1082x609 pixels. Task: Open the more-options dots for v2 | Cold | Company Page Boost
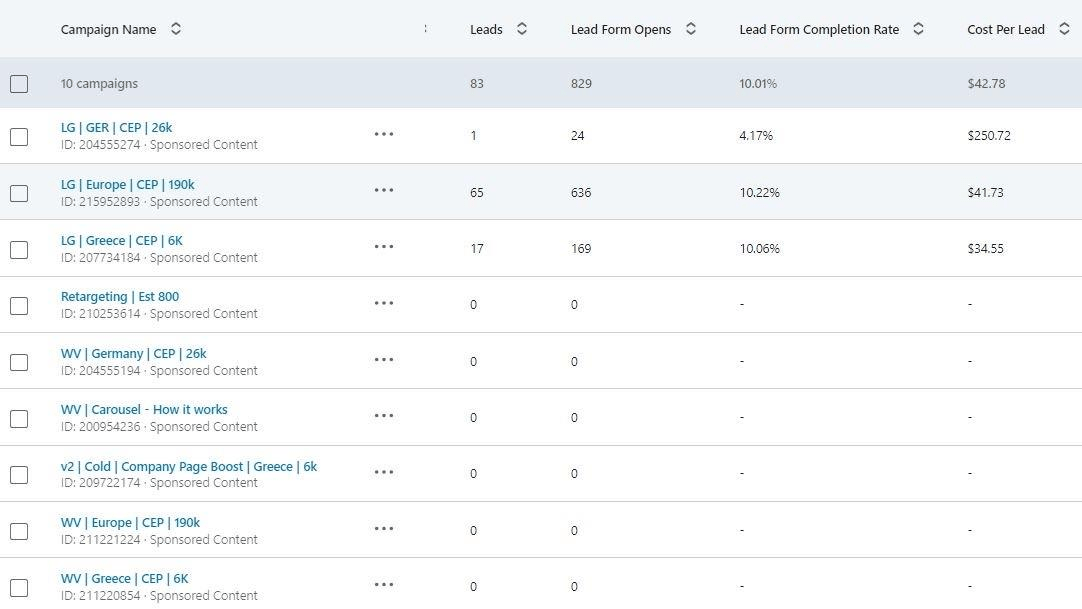tap(384, 472)
